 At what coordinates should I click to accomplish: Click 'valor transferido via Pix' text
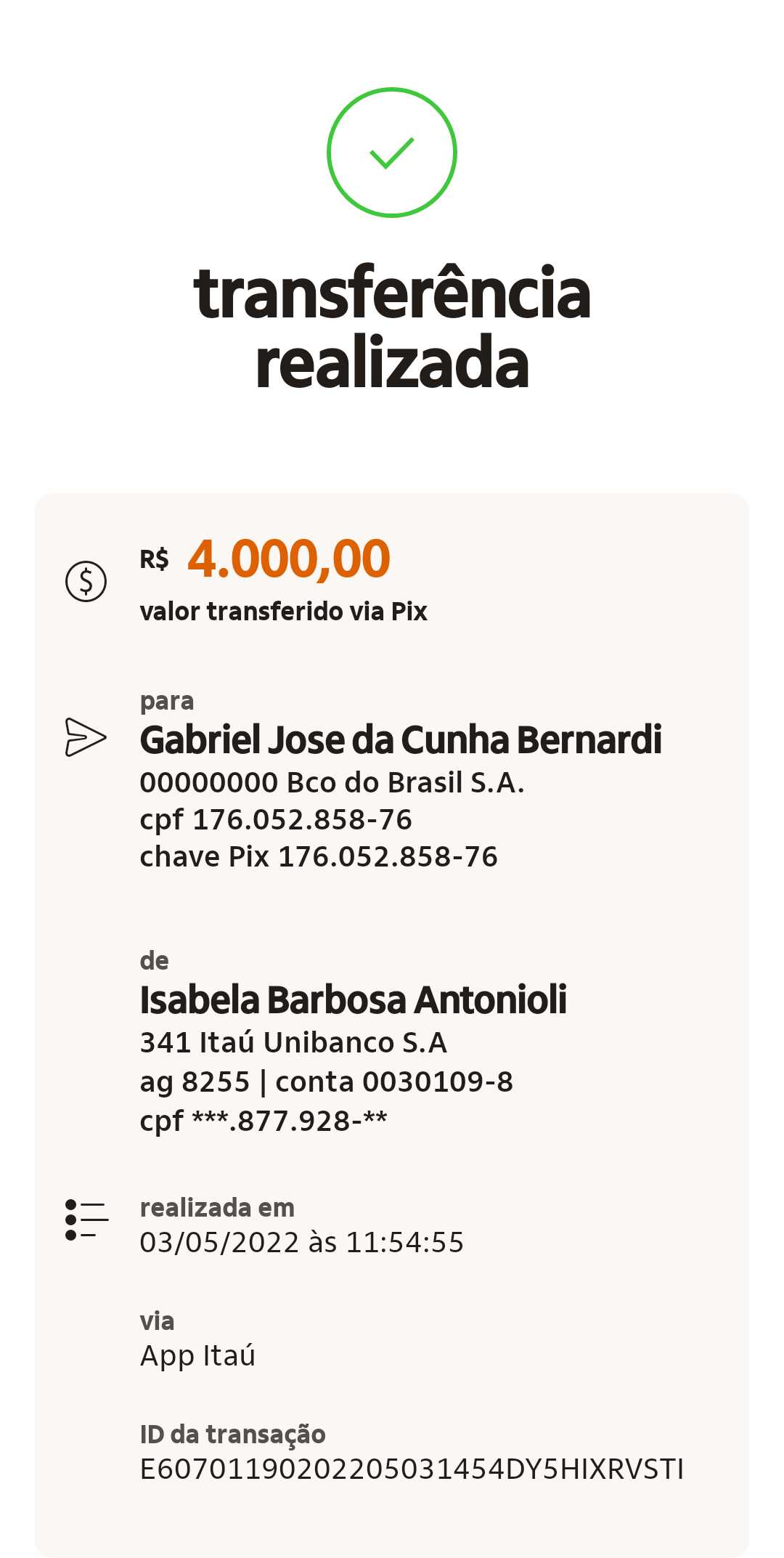283,612
